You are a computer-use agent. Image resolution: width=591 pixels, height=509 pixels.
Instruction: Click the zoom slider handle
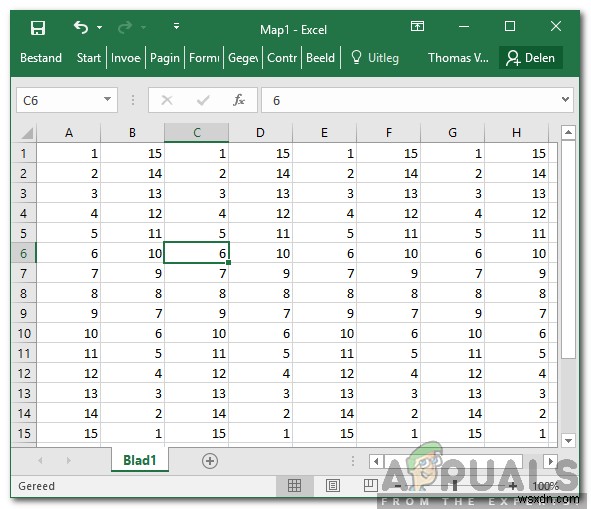[455, 486]
